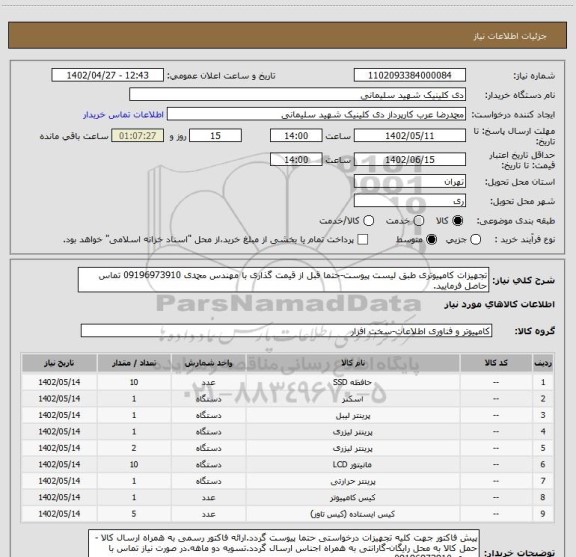576x557 pixels.
Task: Click the مانیتور LCD item name
Action: click(352, 464)
